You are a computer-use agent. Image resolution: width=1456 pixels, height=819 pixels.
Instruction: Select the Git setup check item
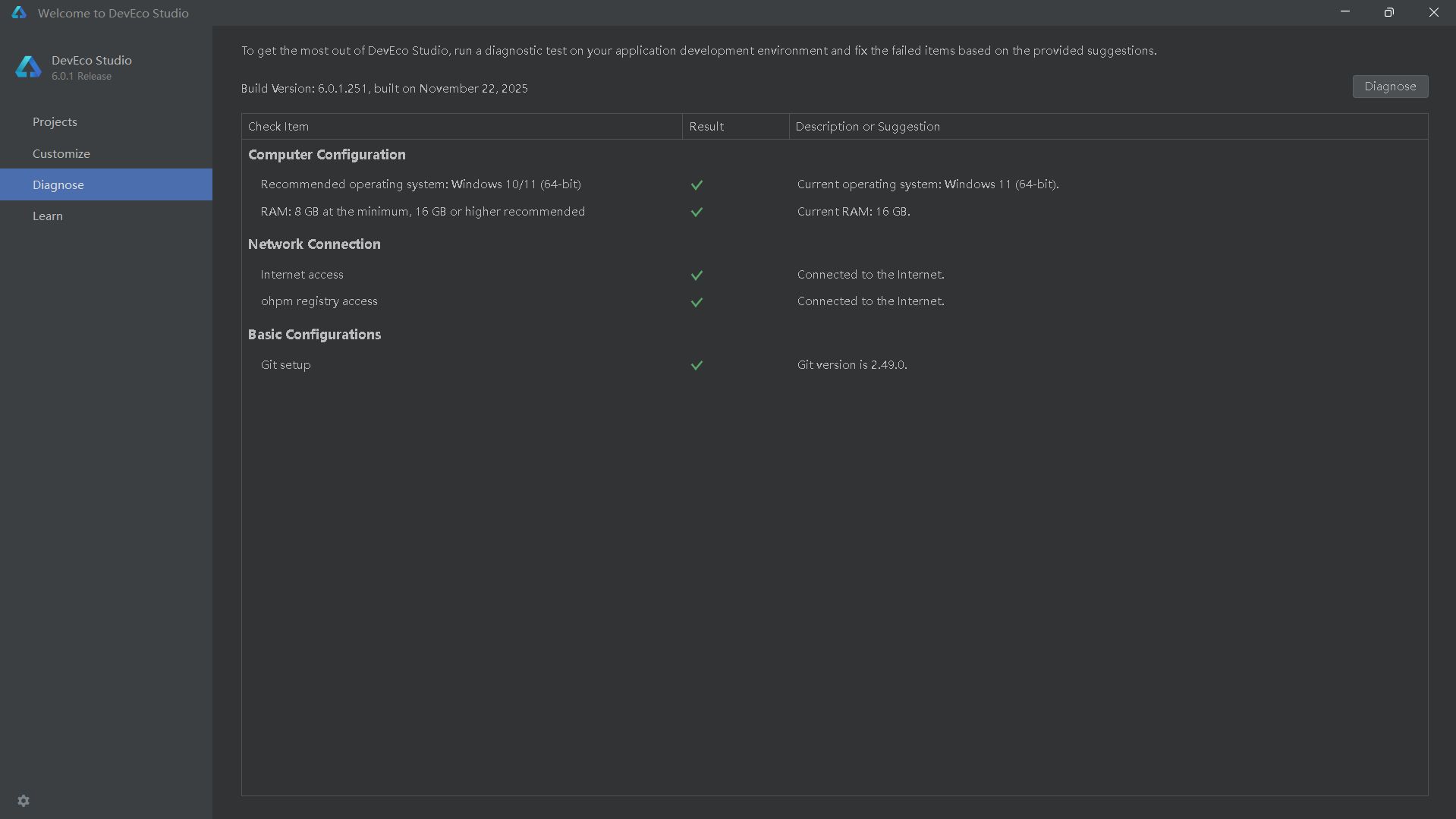pyautogui.click(x=285, y=365)
